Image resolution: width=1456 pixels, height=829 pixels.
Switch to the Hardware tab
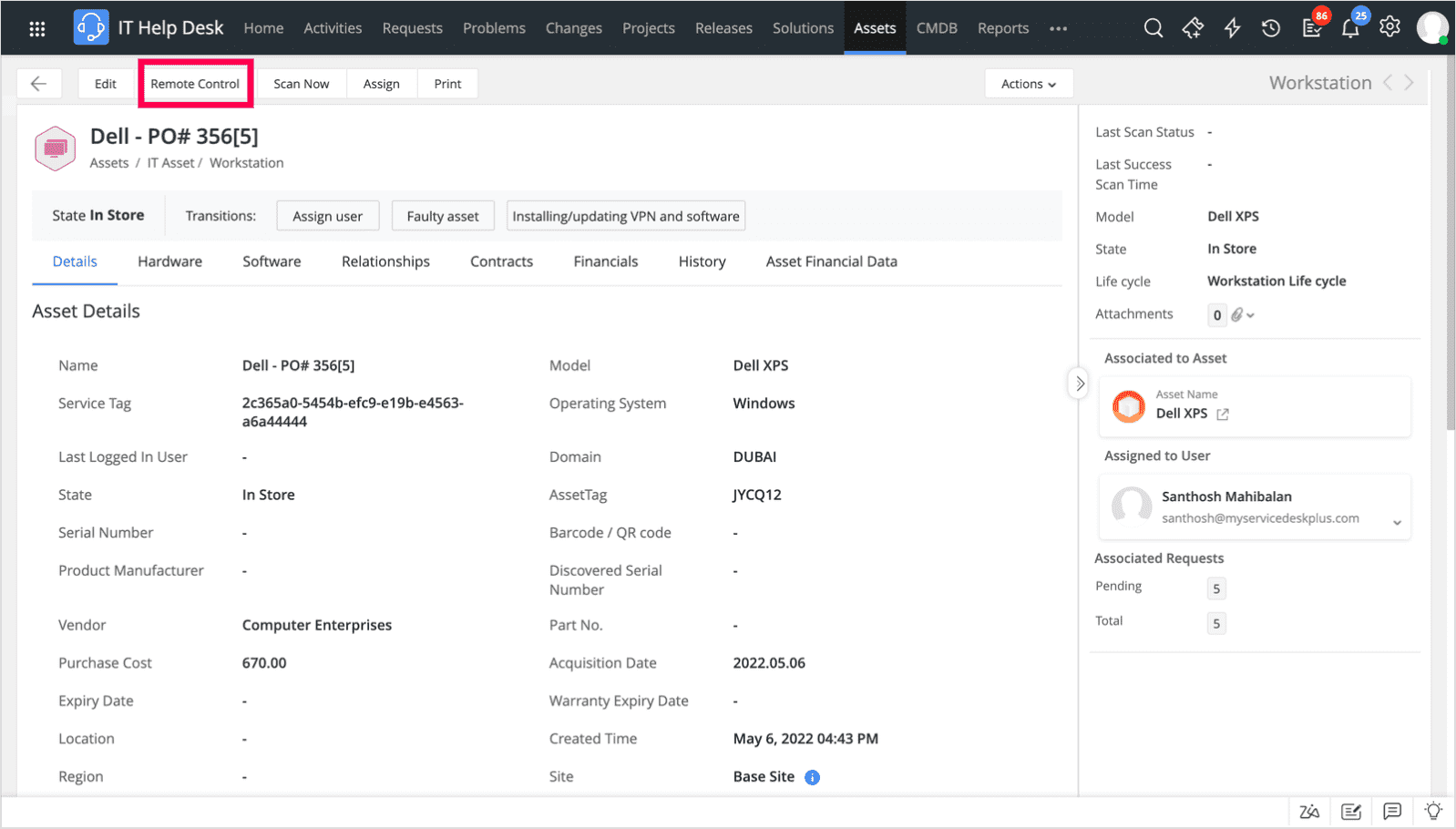[x=169, y=261]
